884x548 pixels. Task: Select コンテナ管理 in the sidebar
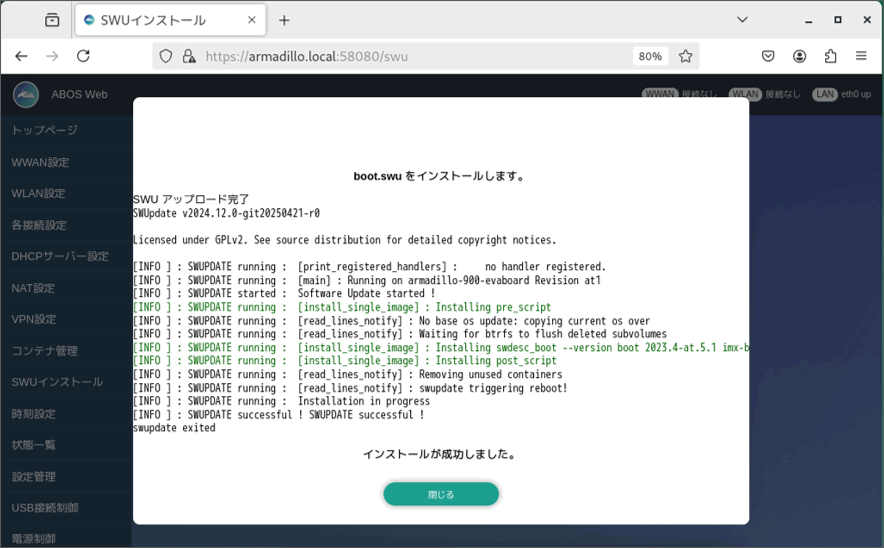(x=44, y=351)
